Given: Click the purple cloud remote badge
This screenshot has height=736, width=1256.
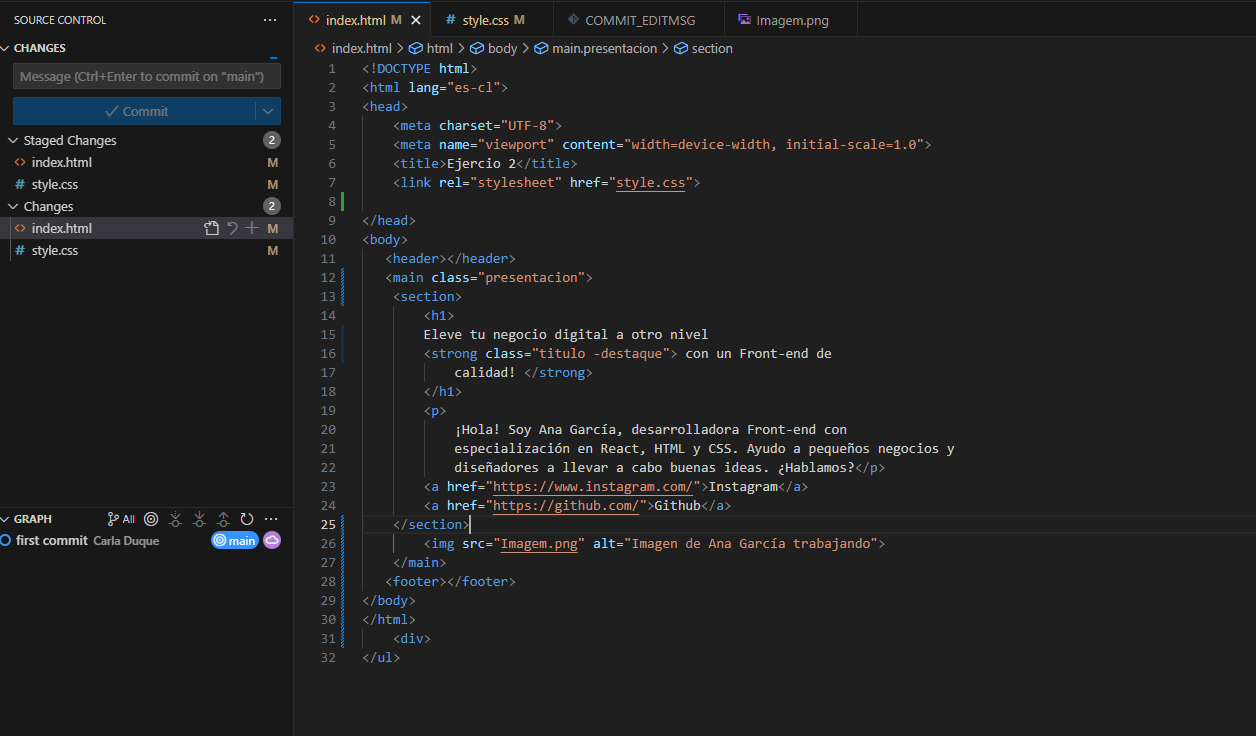Looking at the screenshot, I should tap(272, 540).
